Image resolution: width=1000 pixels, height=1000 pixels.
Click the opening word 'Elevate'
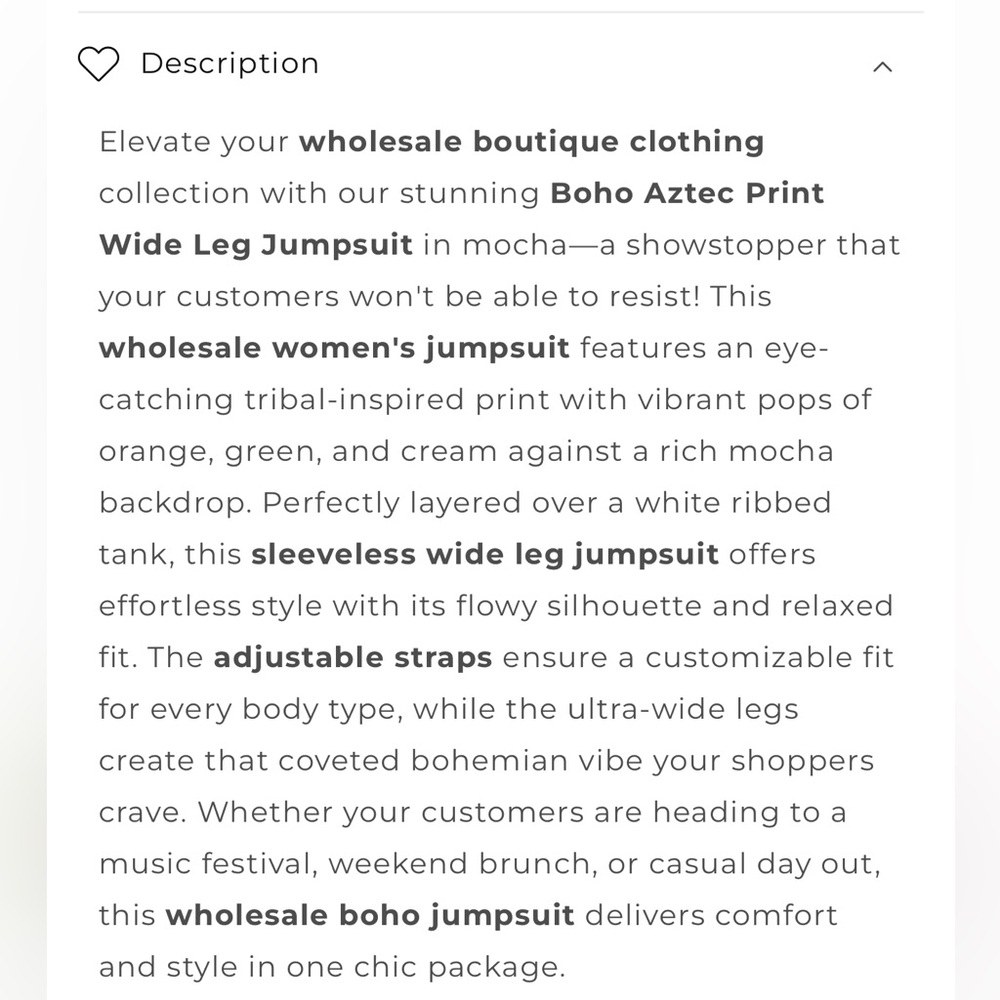pos(155,142)
